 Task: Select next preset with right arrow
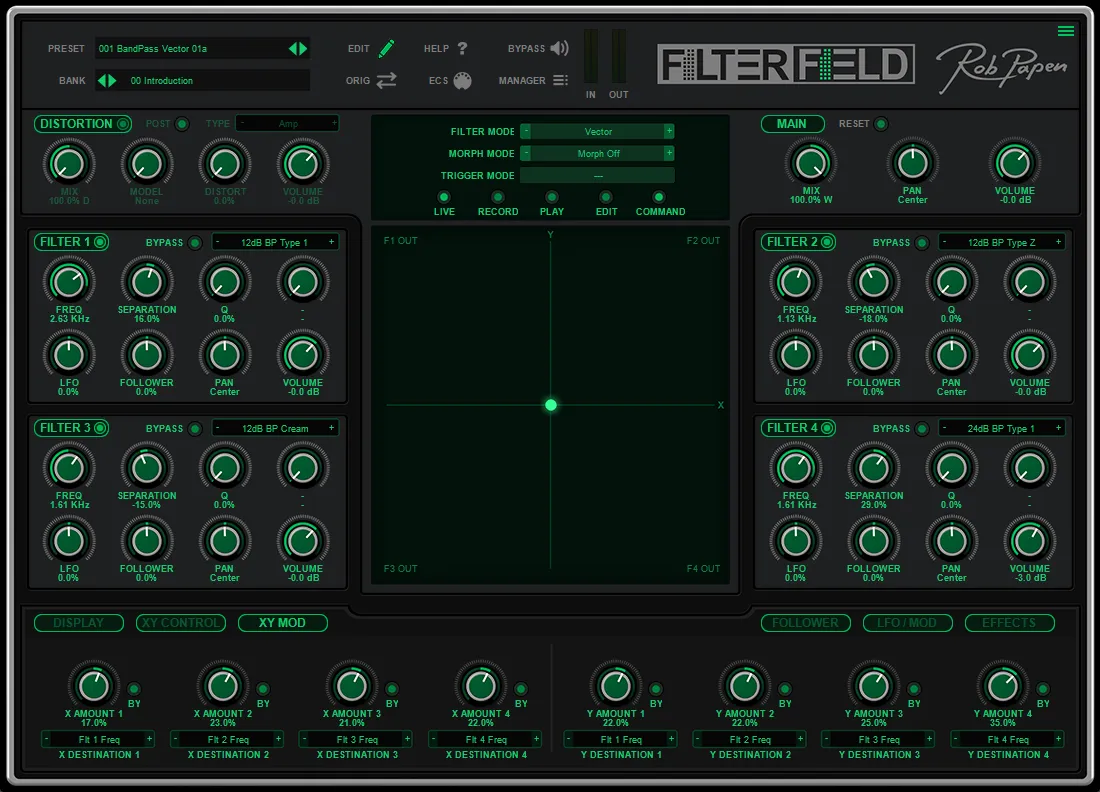pos(303,48)
